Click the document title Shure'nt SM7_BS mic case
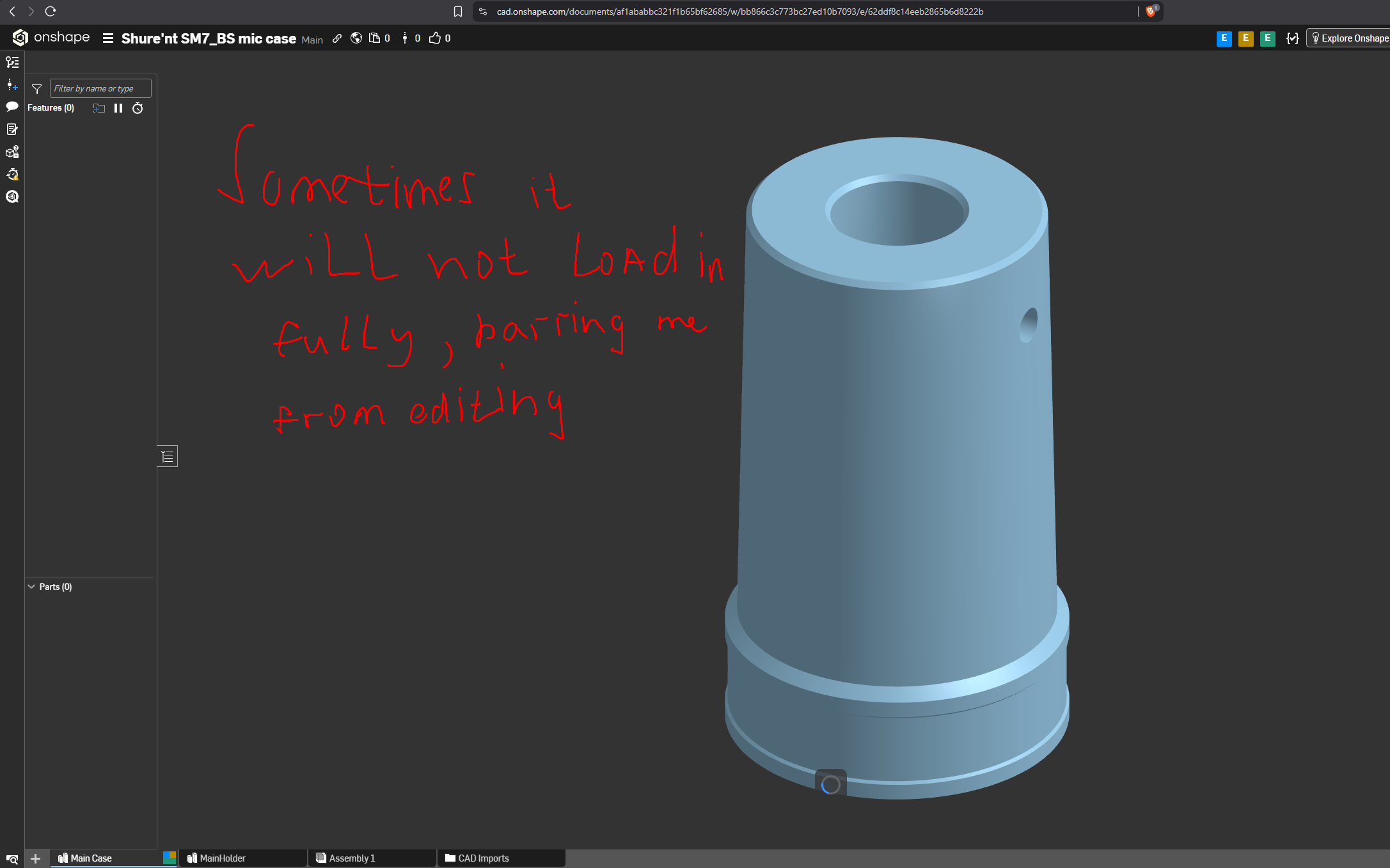Viewport: 1390px width, 868px height. coord(209,38)
